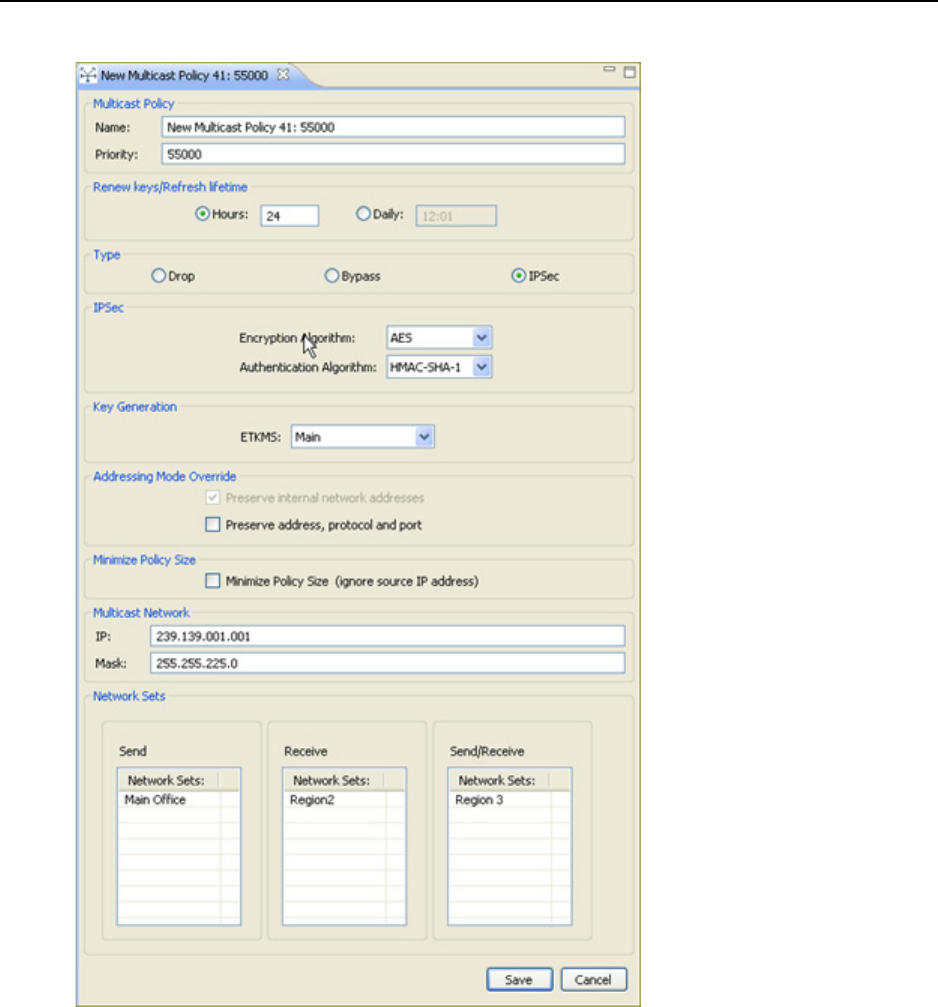Check the Minimize Policy Size box
This screenshot has width=938, height=1007.
[x=212, y=580]
